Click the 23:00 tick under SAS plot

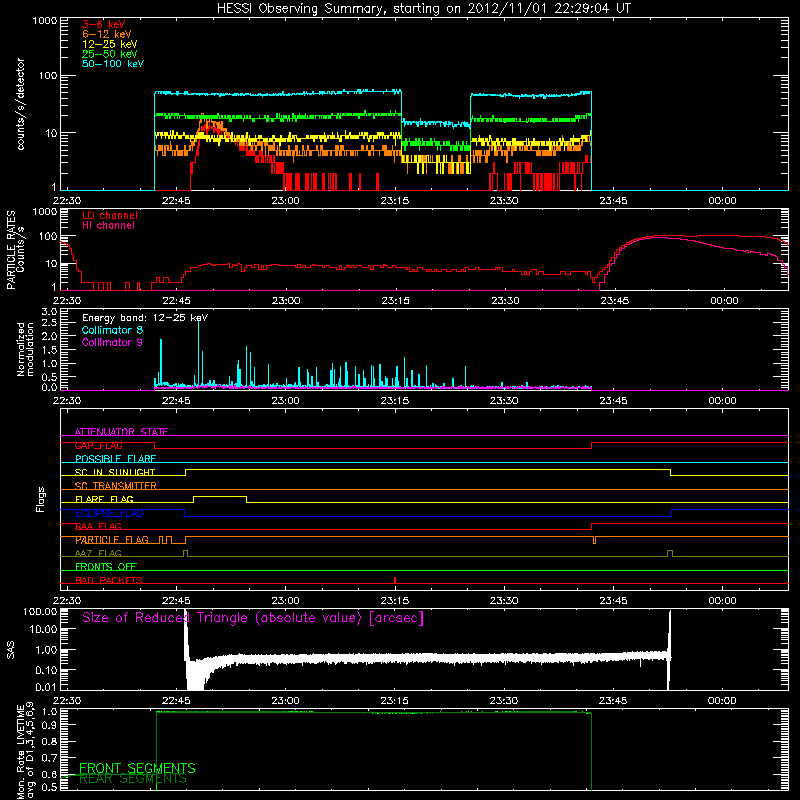tap(286, 701)
